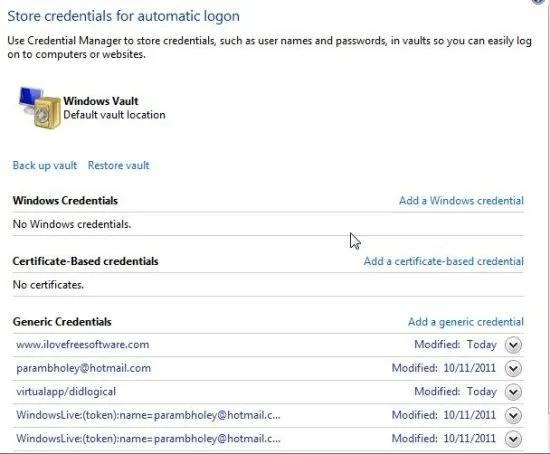Image resolution: width=550 pixels, height=454 pixels.
Task: Click the Windows Vault safe icon
Action: (x=39, y=108)
